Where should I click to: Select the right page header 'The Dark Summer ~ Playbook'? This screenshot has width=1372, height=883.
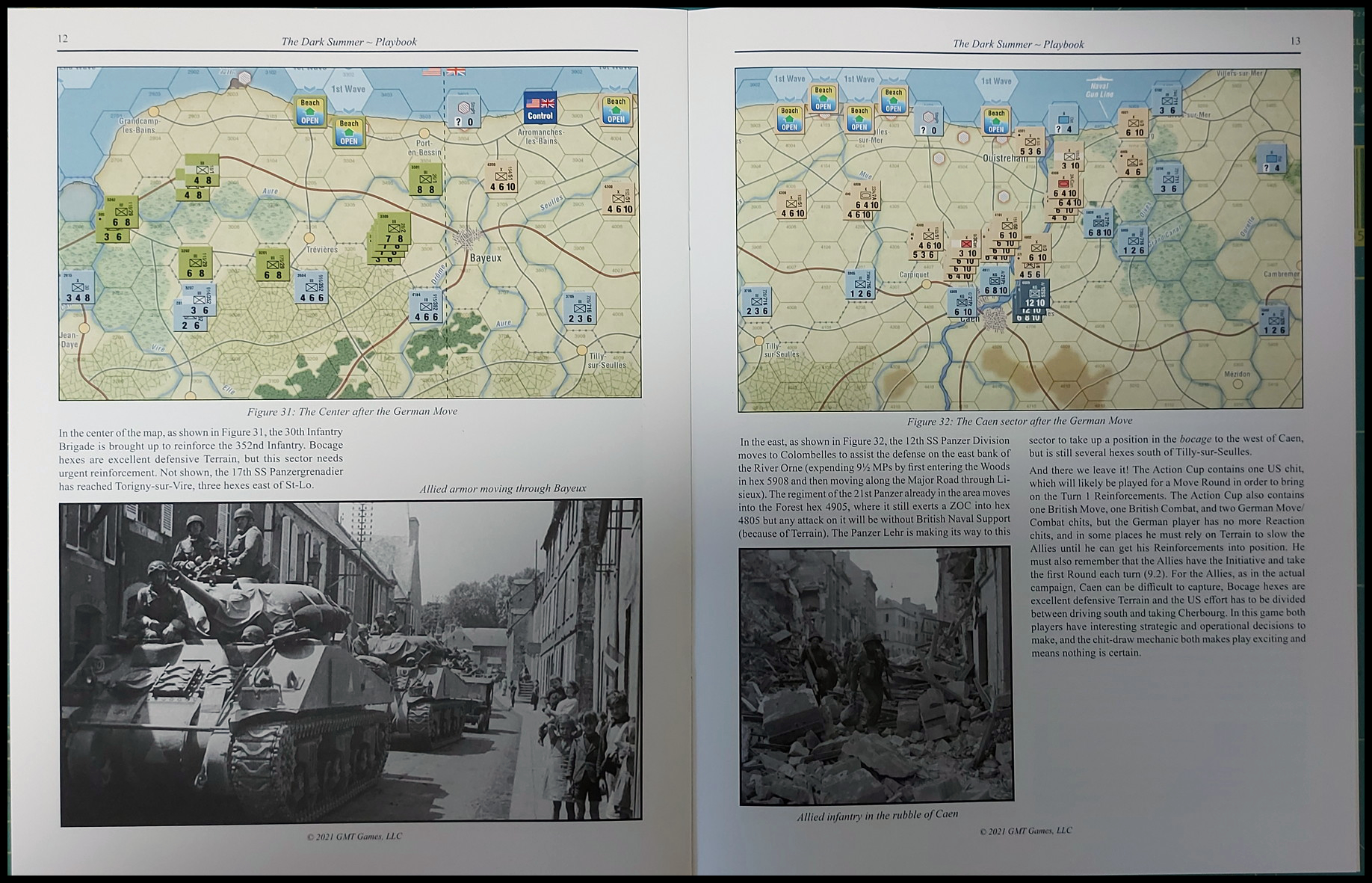click(1018, 44)
